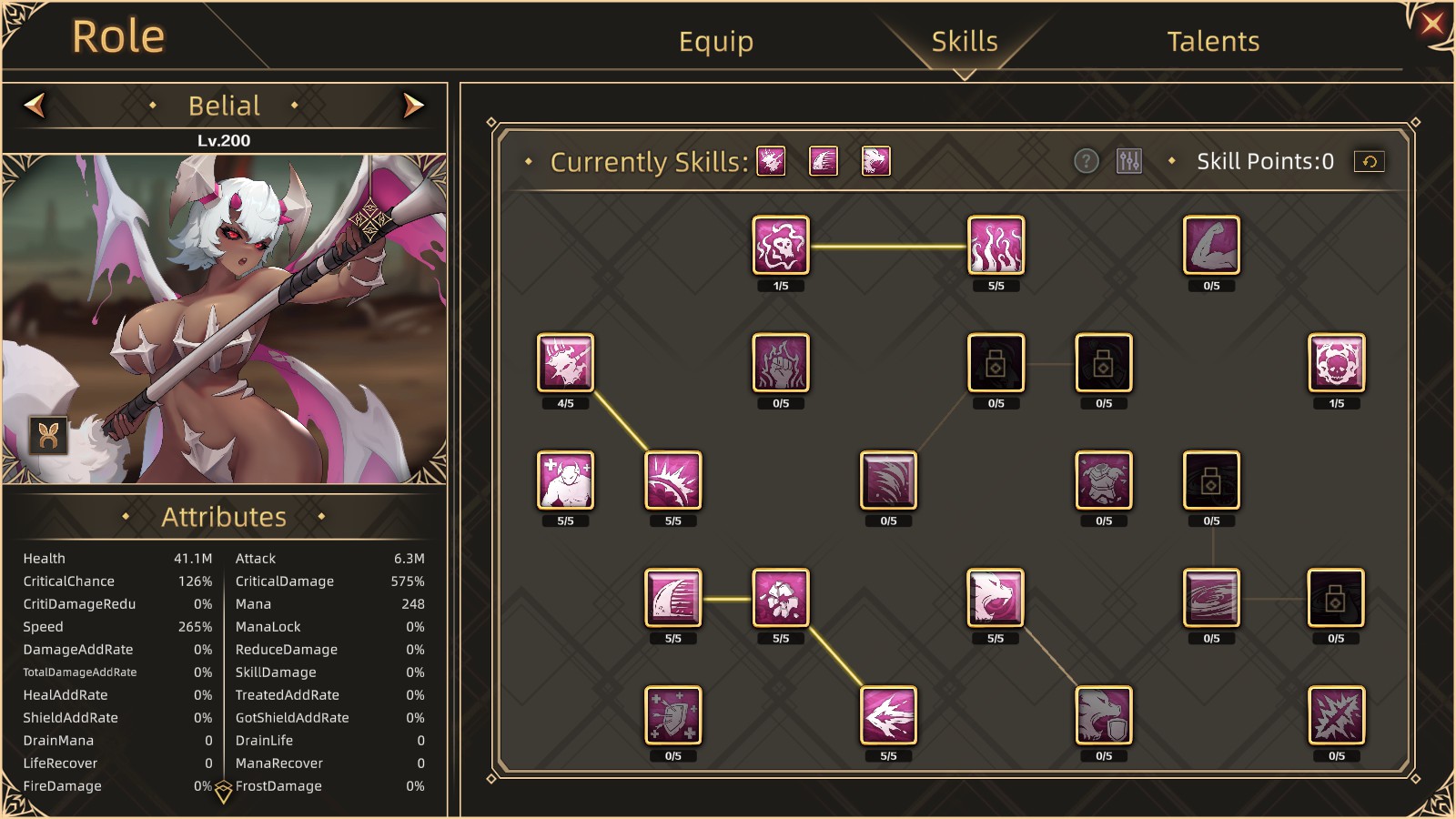Select the armor skill node showing 0/5
The image size is (1456, 819).
1103,480
